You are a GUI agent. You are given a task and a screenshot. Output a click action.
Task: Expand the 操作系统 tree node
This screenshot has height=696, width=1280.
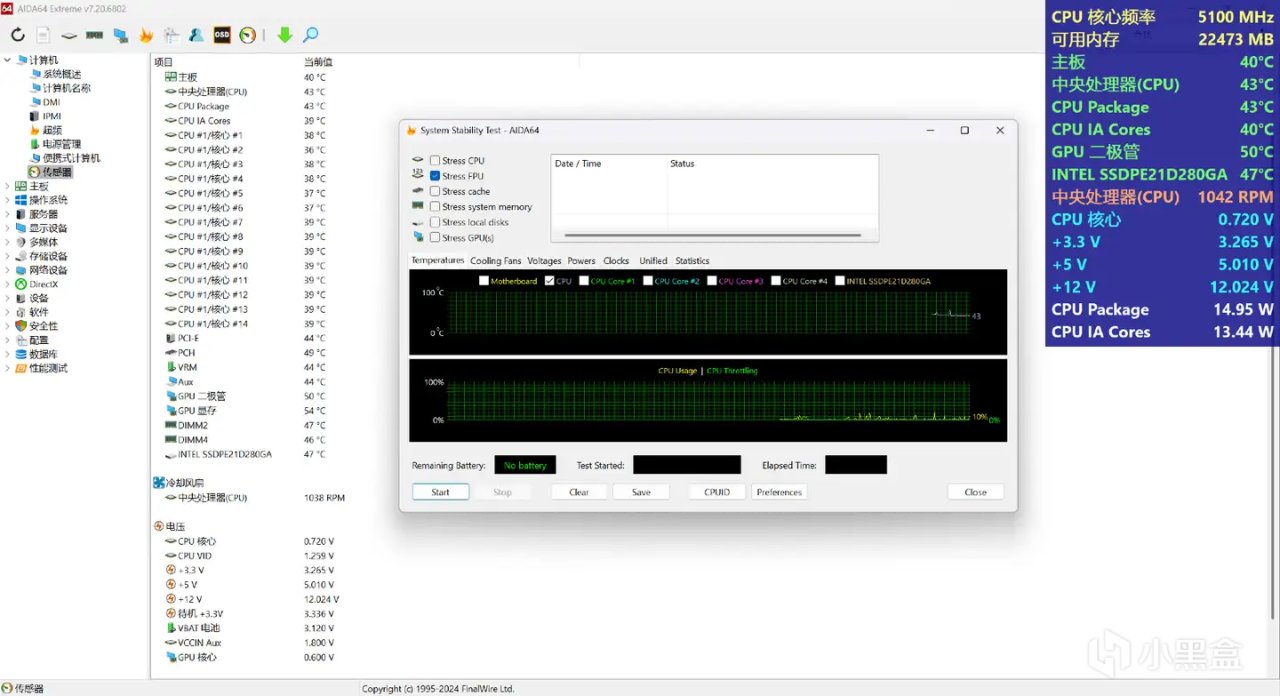tap(8, 200)
